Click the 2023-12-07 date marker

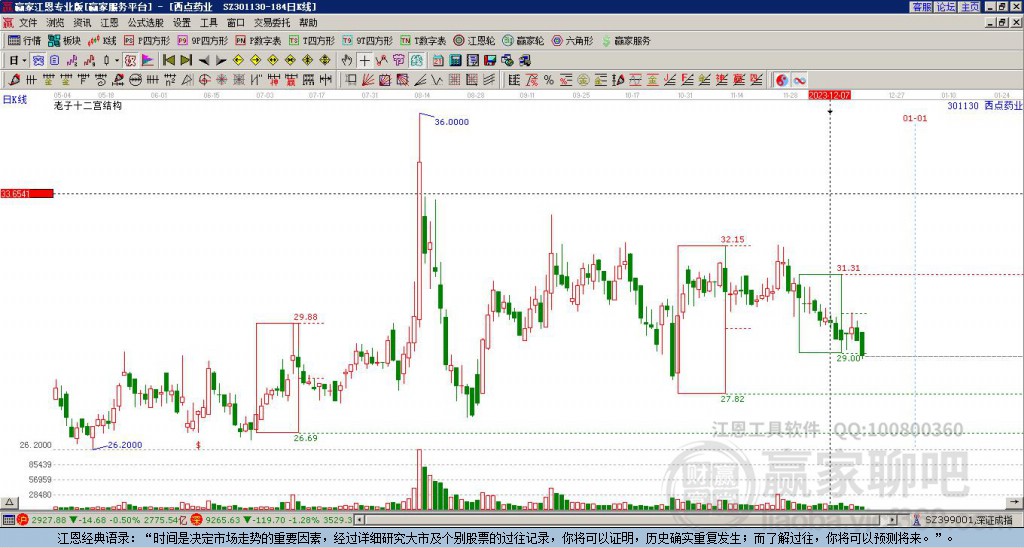829,95
